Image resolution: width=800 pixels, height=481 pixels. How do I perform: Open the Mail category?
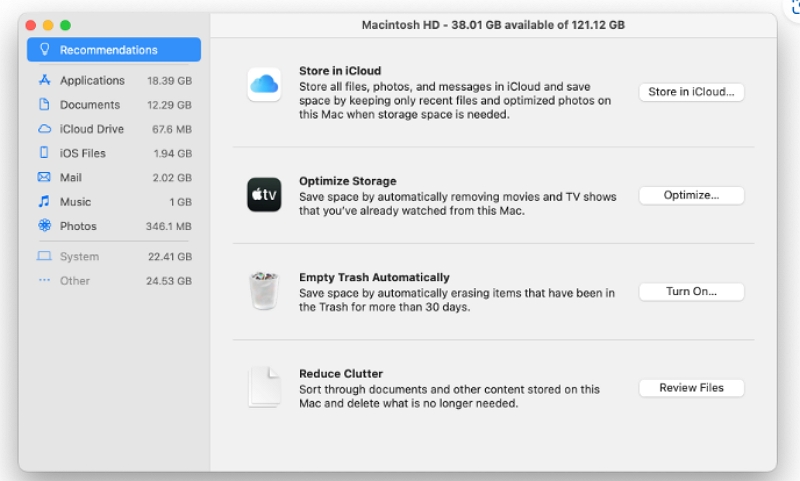click(115, 177)
